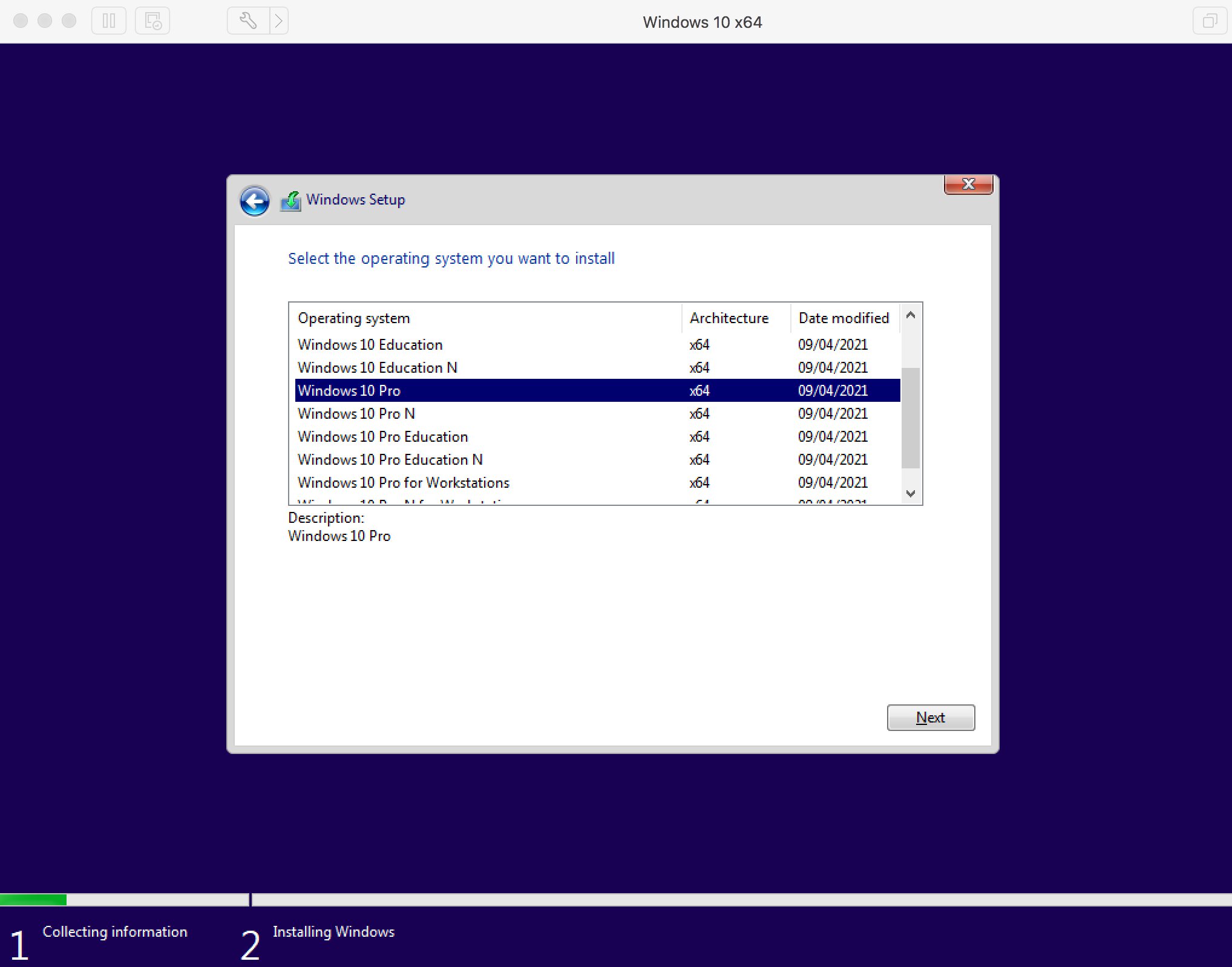Click the Windows 10 x64 window title
The image size is (1232, 967).
tap(702, 22)
